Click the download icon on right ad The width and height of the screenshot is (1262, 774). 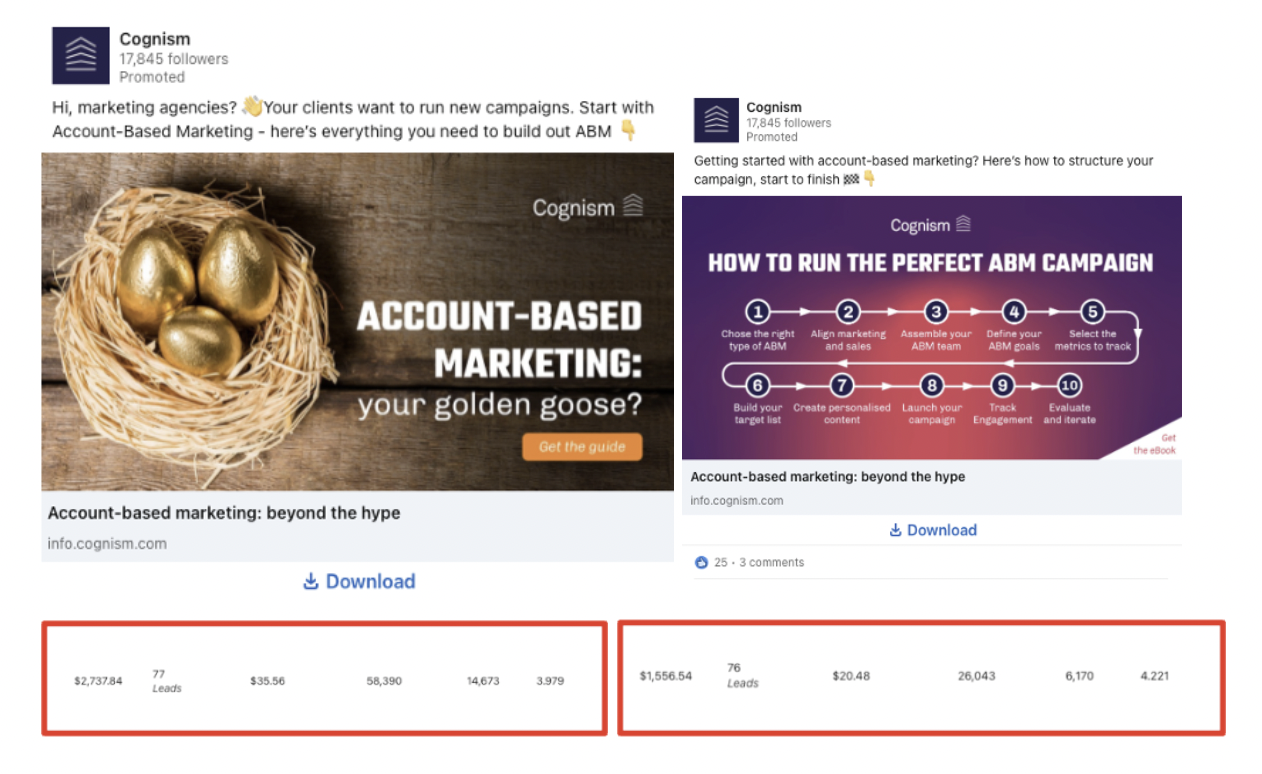point(895,530)
